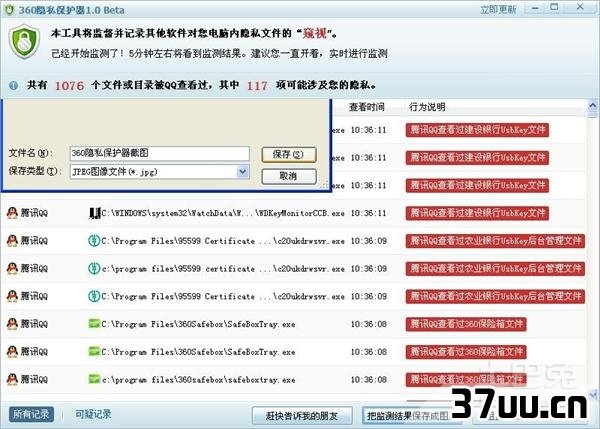Image resolution: width=600 pixels, height=429 pixels.
Task: Click the scrollbar up arrow of record list
Action: 593,105
